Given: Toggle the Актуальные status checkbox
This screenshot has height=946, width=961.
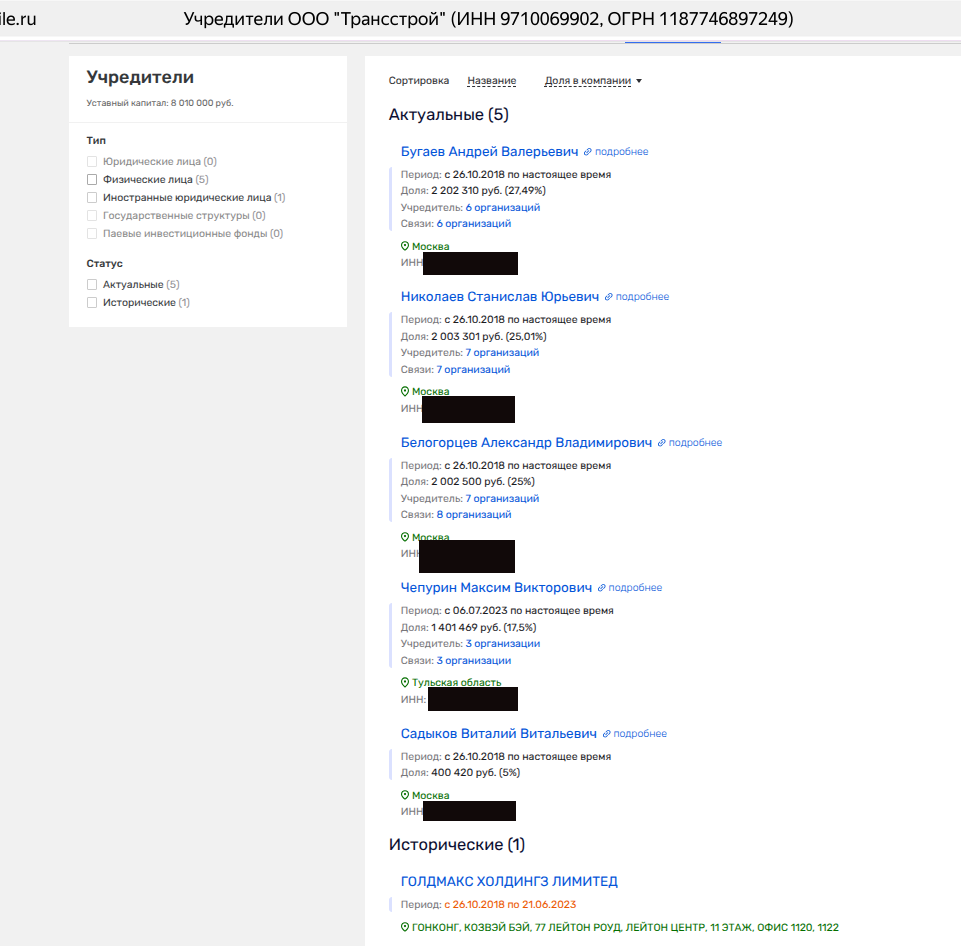Looking at the screenshot, I should click(92, 285).
